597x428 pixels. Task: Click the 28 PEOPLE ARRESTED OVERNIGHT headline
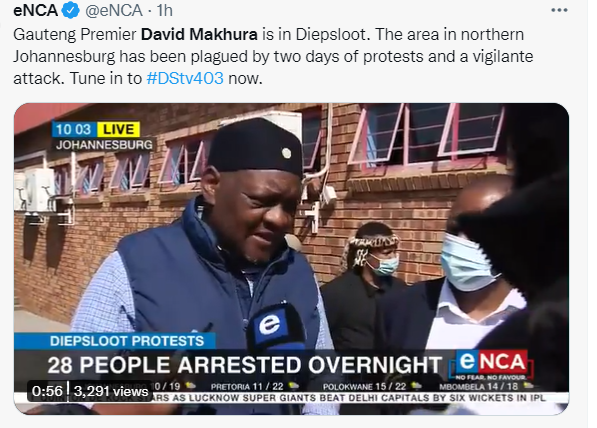pyautogui.click(x=244, y=365)
